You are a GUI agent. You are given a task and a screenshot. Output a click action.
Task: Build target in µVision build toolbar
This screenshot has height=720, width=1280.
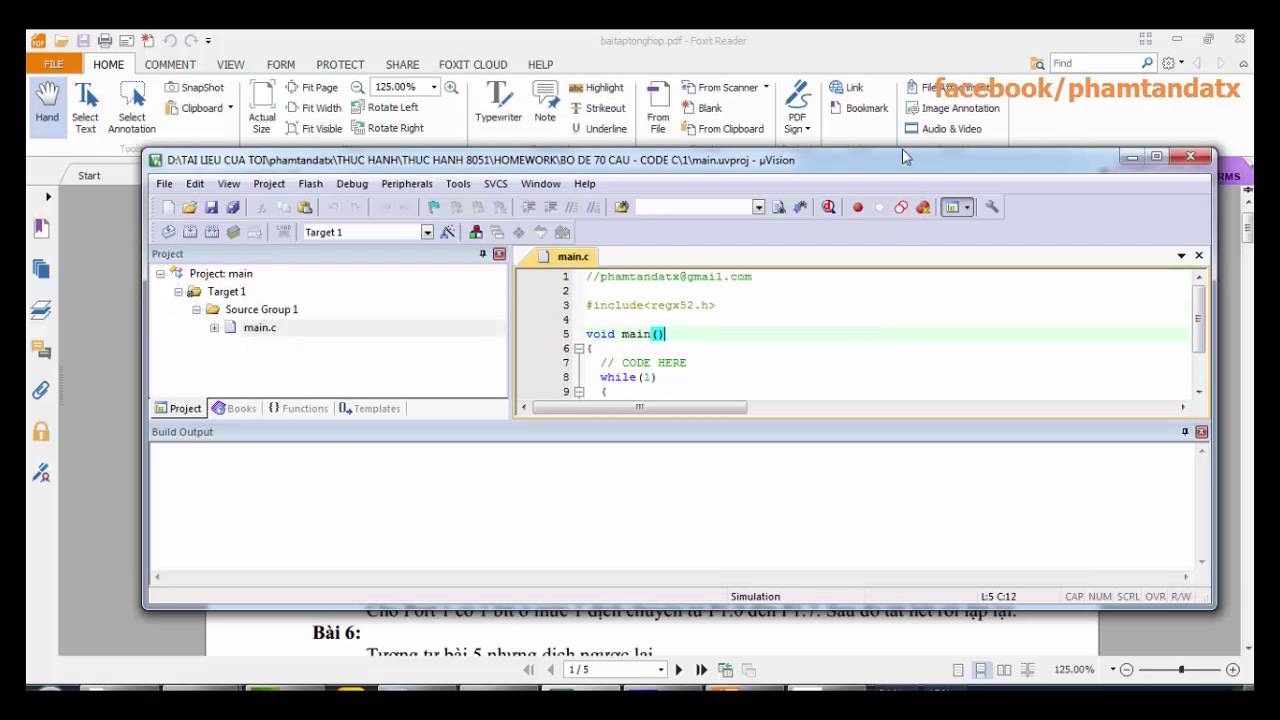[190, 232]
